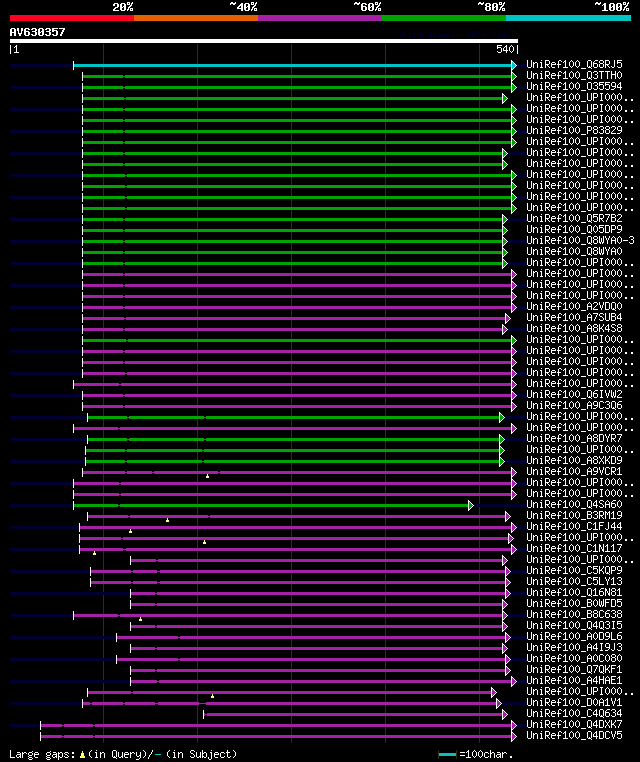This screenshot has width=640, height=762.
Task: Open hit UniRef100_Q5R7B2
Action: [x=574, y=218]
